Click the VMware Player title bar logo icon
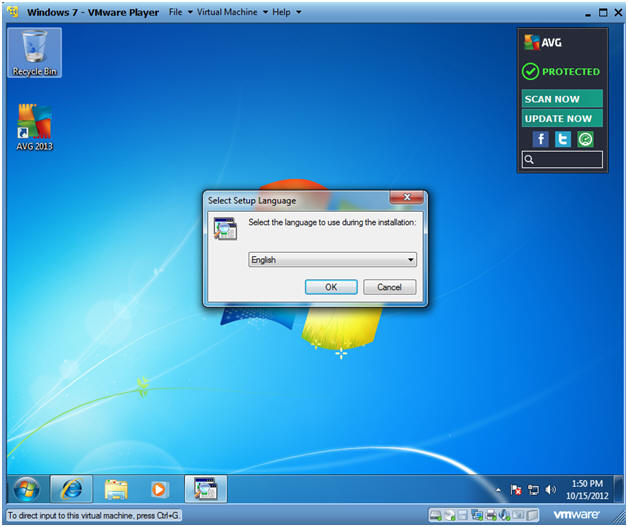This screenshot has height=527, width=628. (13, 12)
